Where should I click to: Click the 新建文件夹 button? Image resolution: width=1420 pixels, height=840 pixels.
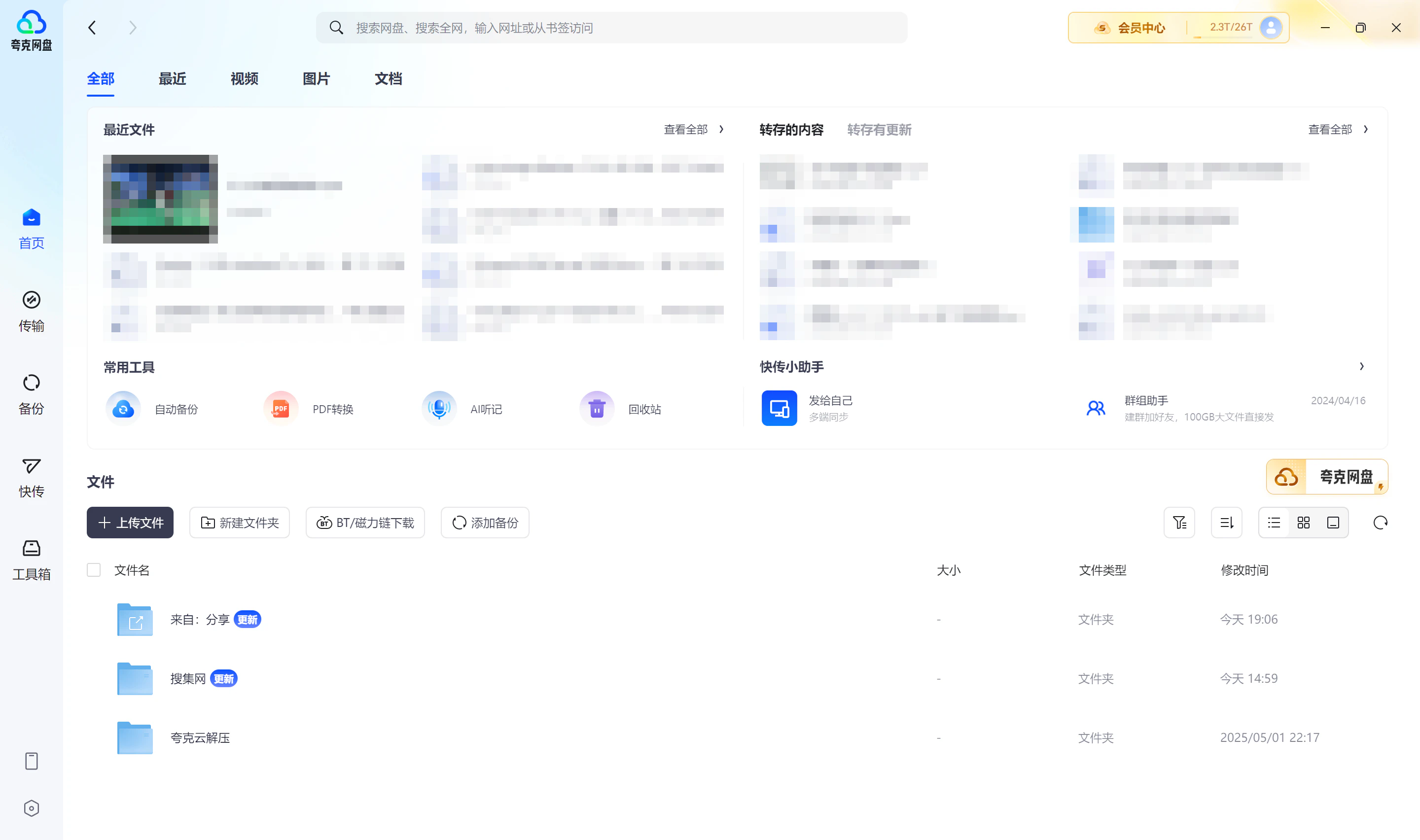point(240,523)
